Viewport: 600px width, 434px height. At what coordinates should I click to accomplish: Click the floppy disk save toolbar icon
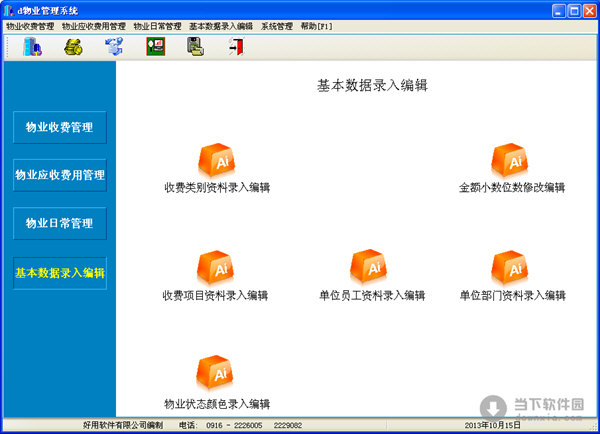click(196, 47)
